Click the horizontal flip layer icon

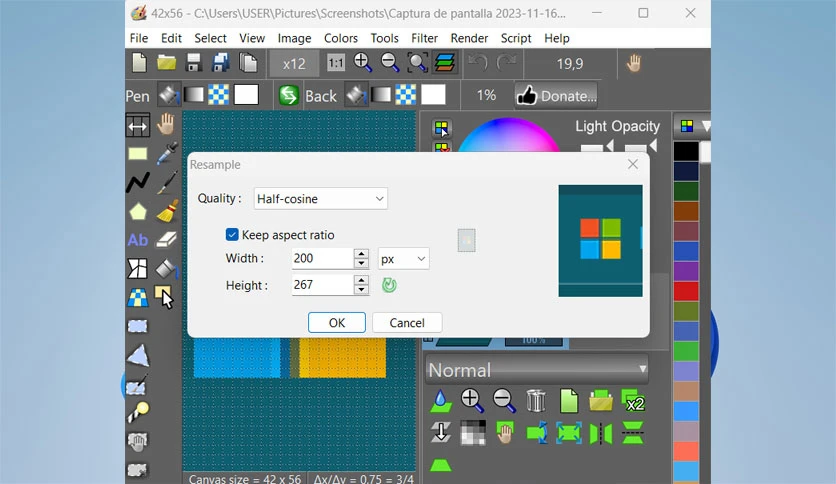pos(601,433)
